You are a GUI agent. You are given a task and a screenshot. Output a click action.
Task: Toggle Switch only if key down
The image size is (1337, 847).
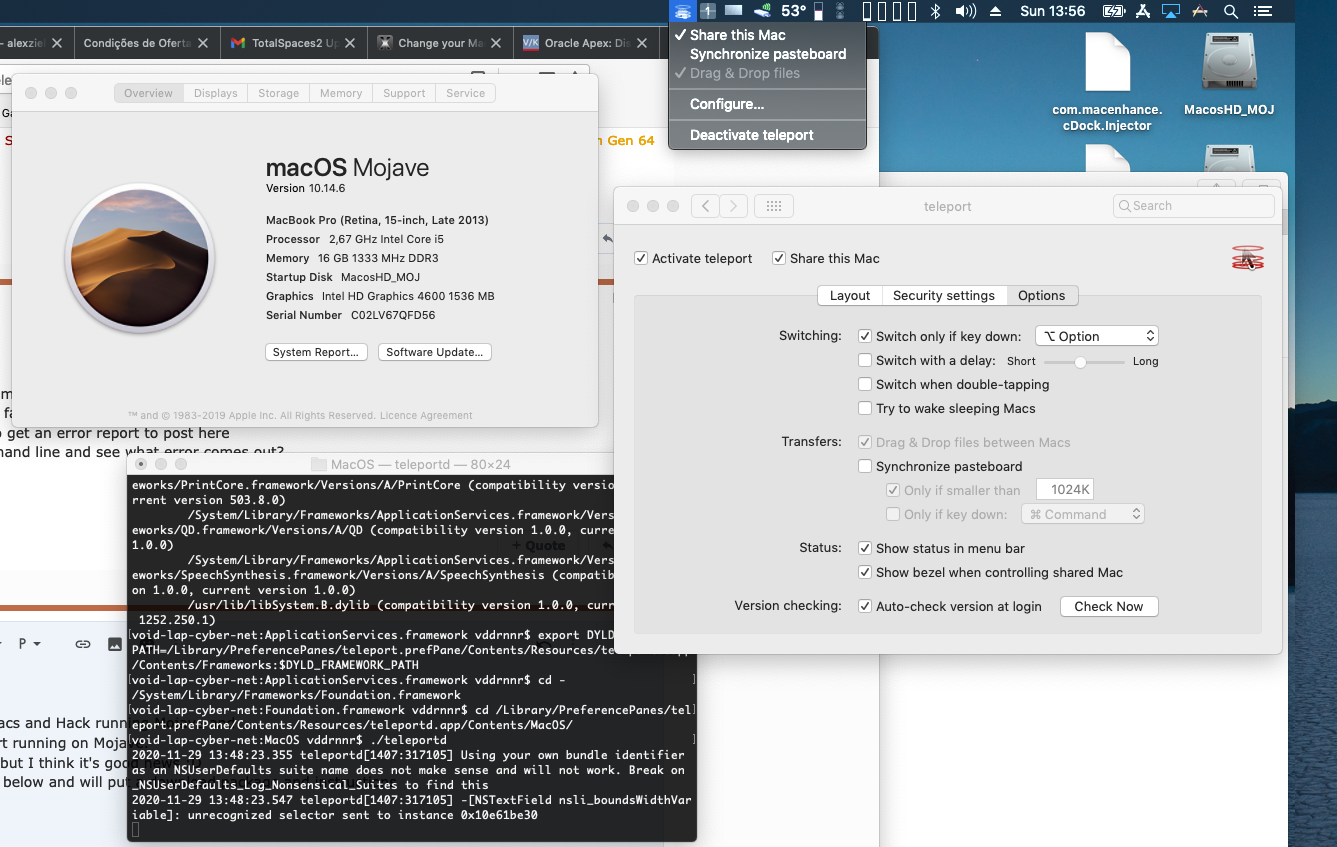(x=865, y=336)
